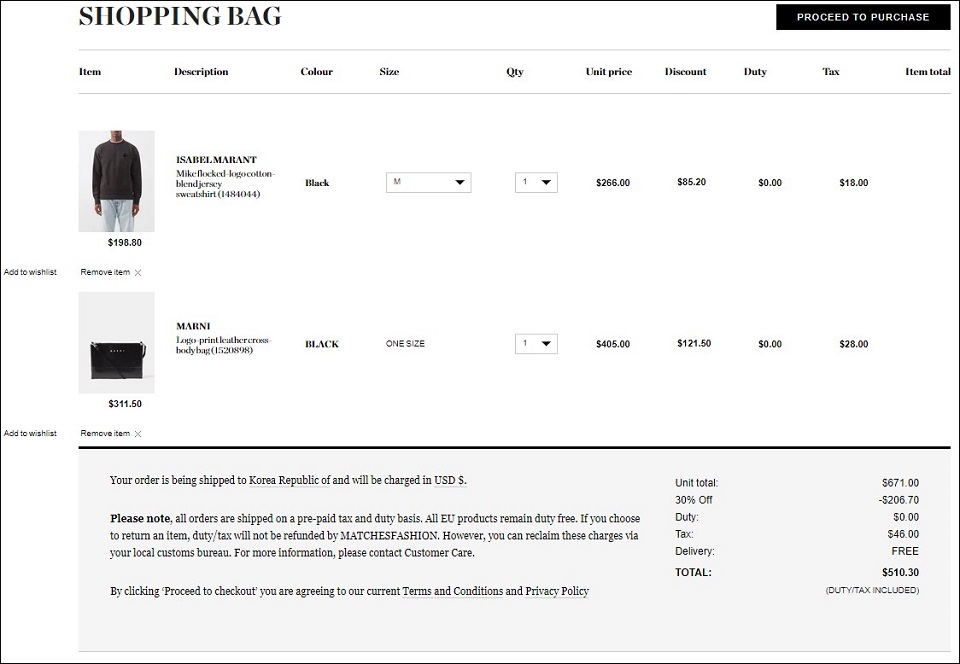The height and width of the screenshot is (664, 960).
Task: Click the MARNI brand name
Action: [x=193, y=326]
